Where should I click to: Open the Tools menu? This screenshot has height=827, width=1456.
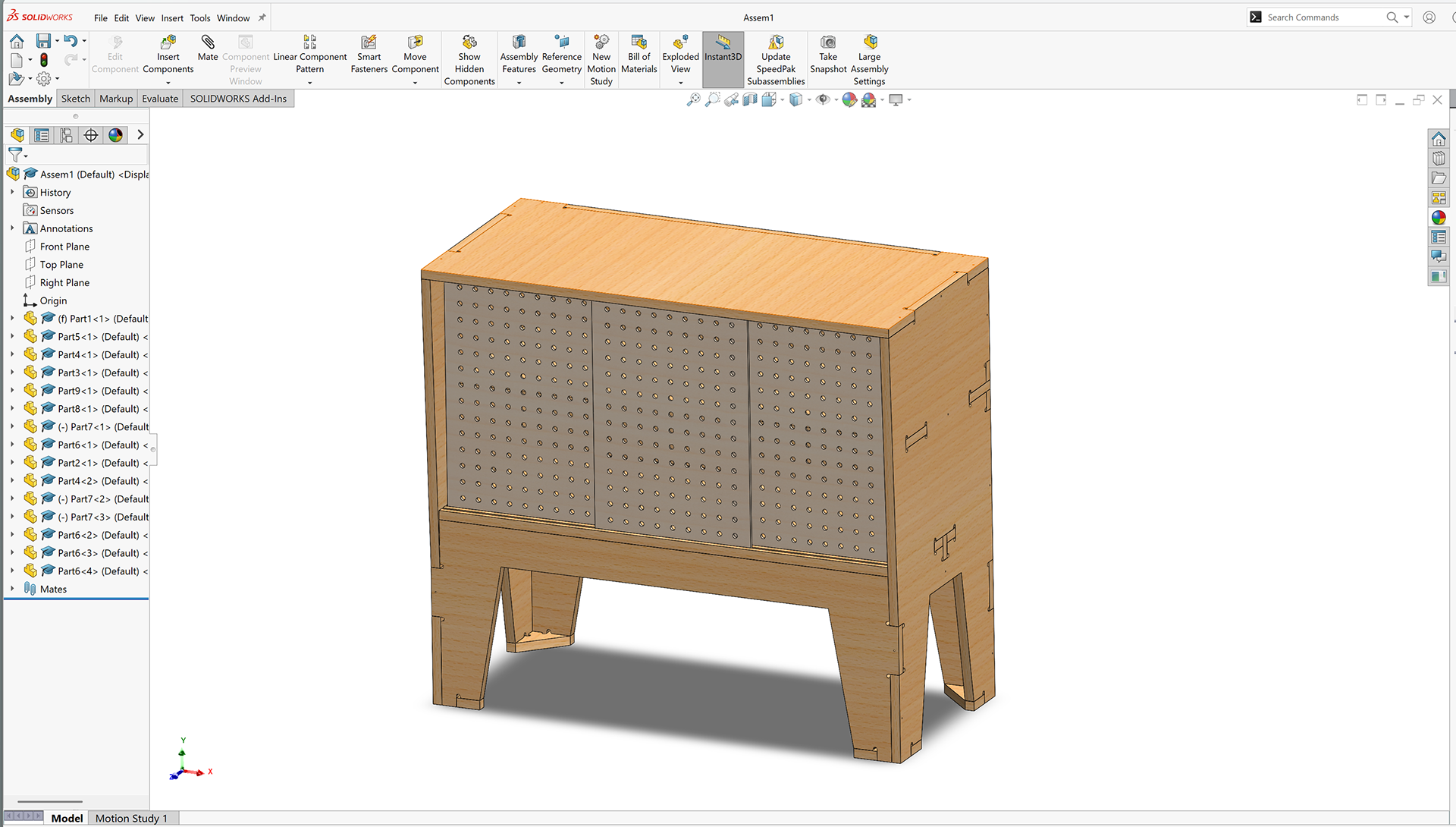point(200,18)
